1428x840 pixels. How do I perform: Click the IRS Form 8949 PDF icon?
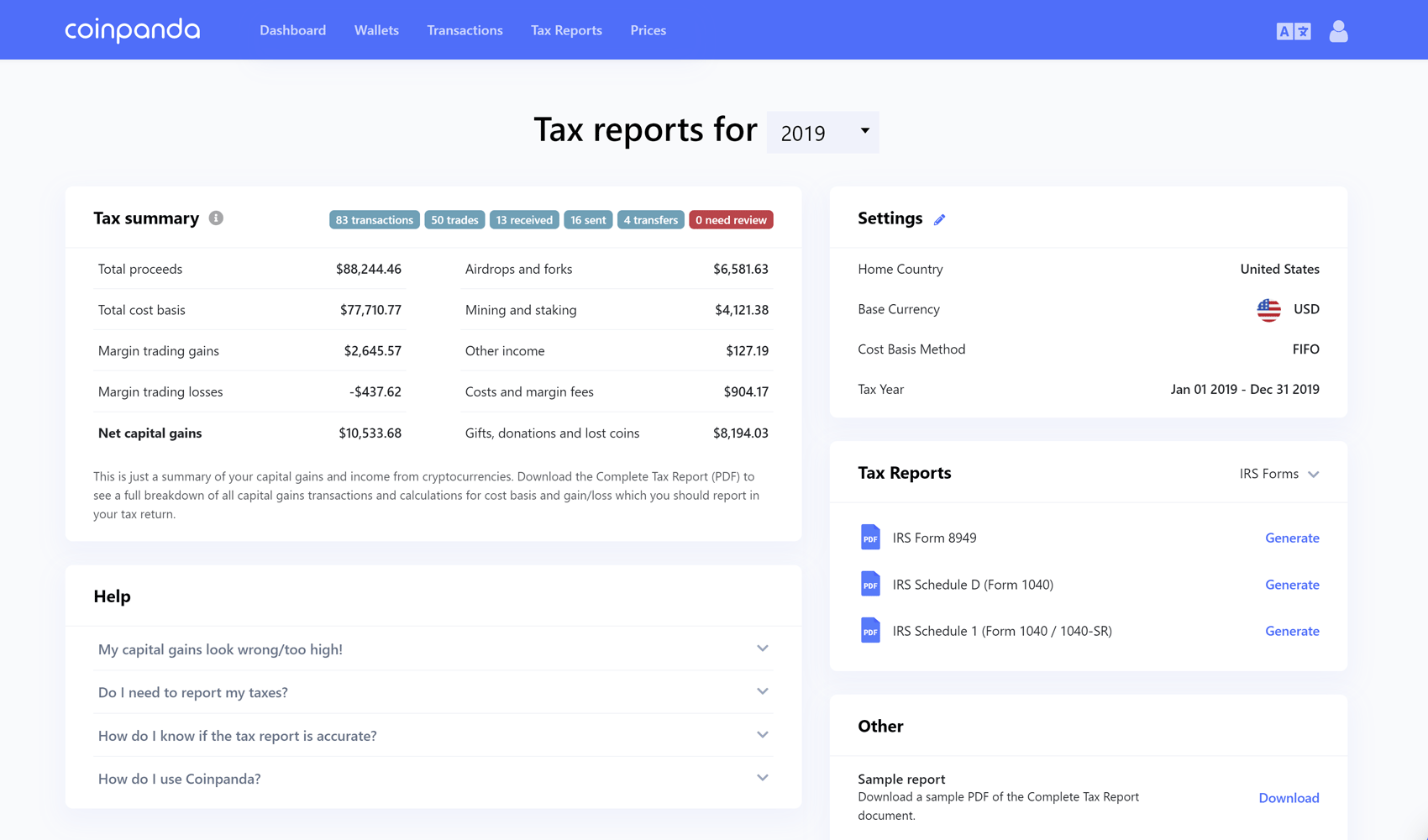click(870, 538)
